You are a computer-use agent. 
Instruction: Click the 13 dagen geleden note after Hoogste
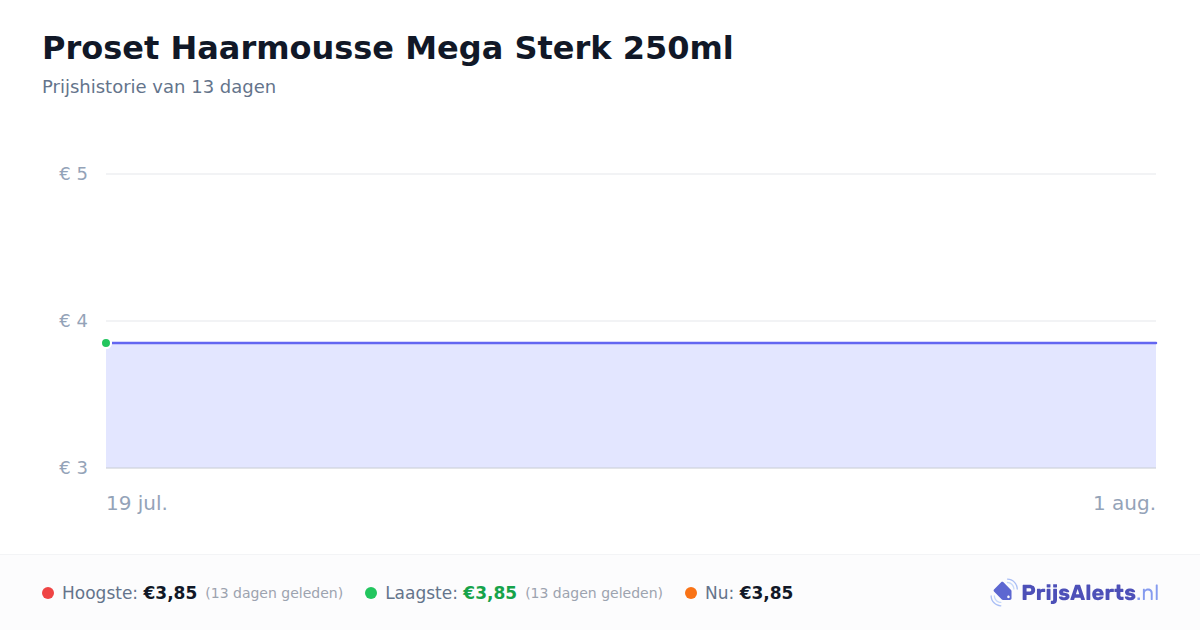coord(274,593)
